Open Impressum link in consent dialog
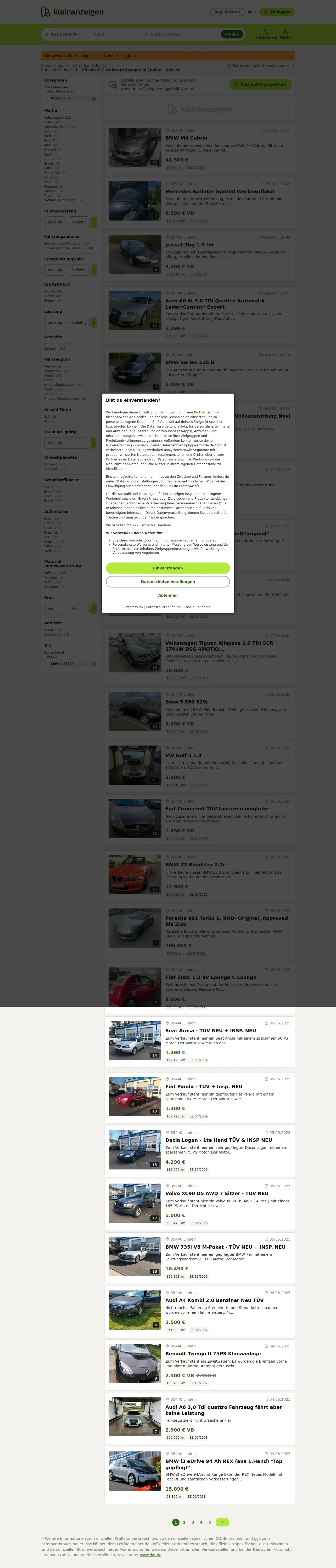336x1568 pixels. [x=134, y=607]
